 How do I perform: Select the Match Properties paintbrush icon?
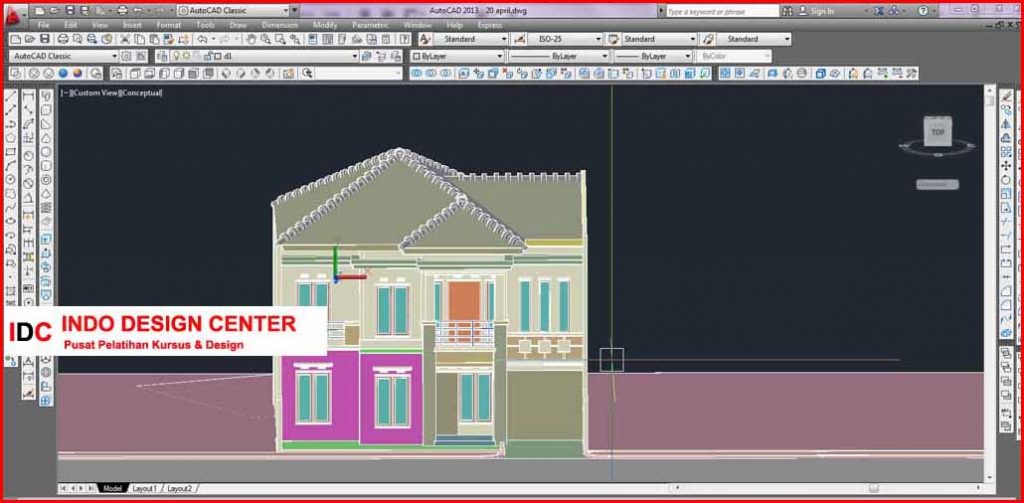[x=168, y=39]
